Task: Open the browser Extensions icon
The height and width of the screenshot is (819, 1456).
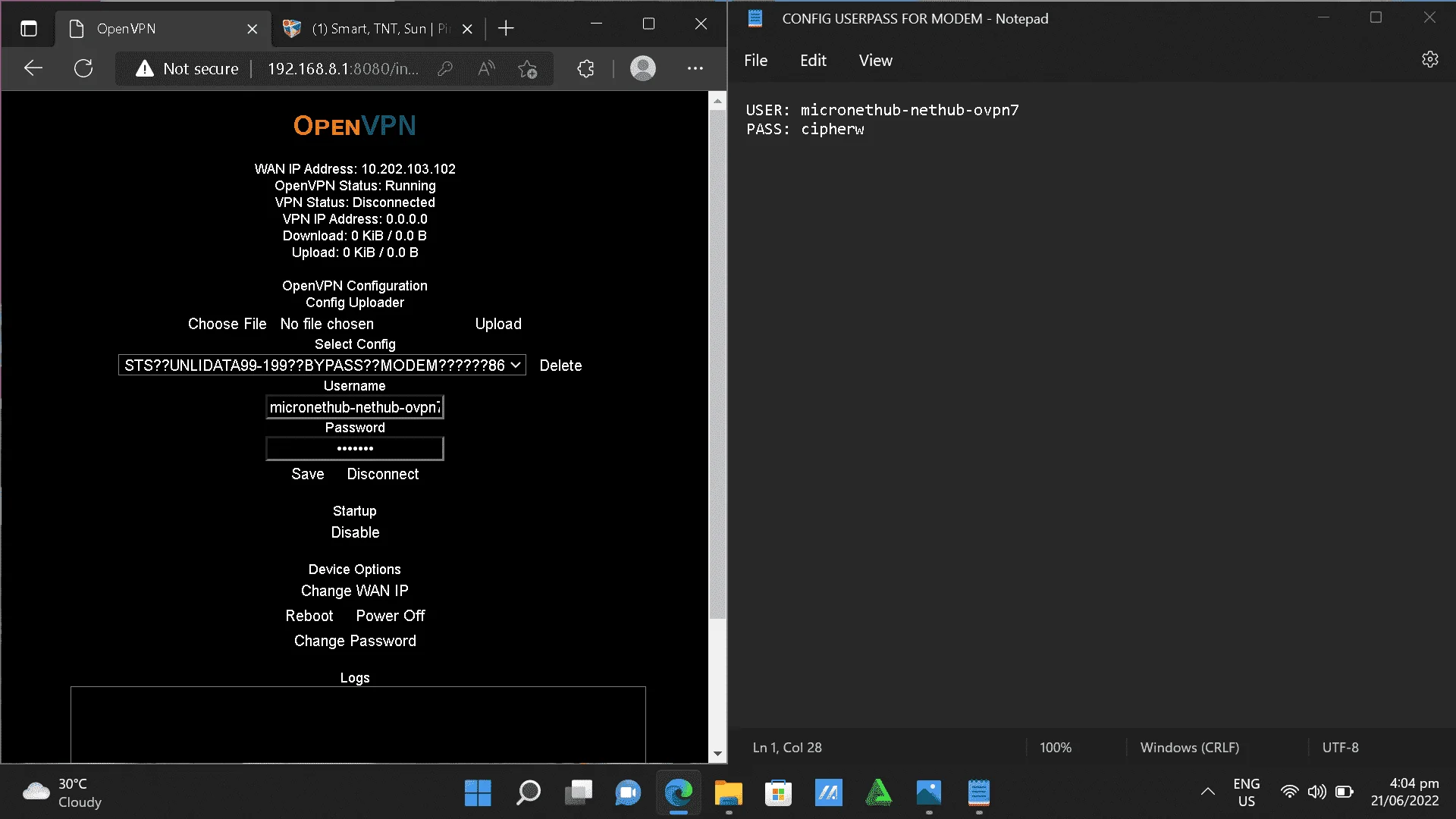Action: [x=585, y=69]
